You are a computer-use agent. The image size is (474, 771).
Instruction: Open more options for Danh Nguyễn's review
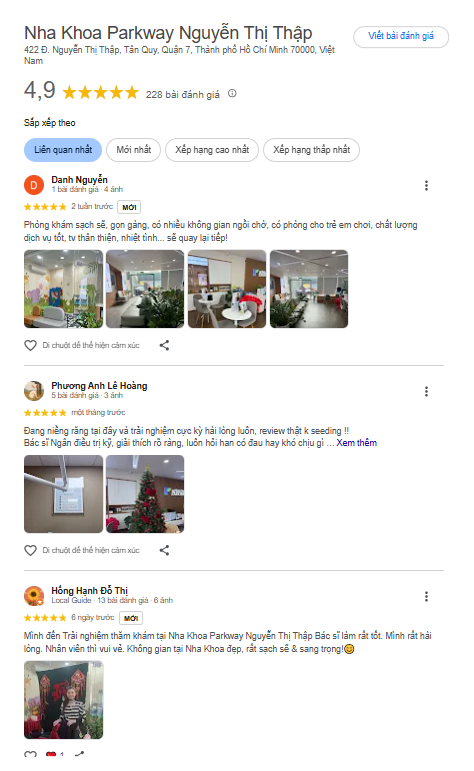(x=426, y=185)
